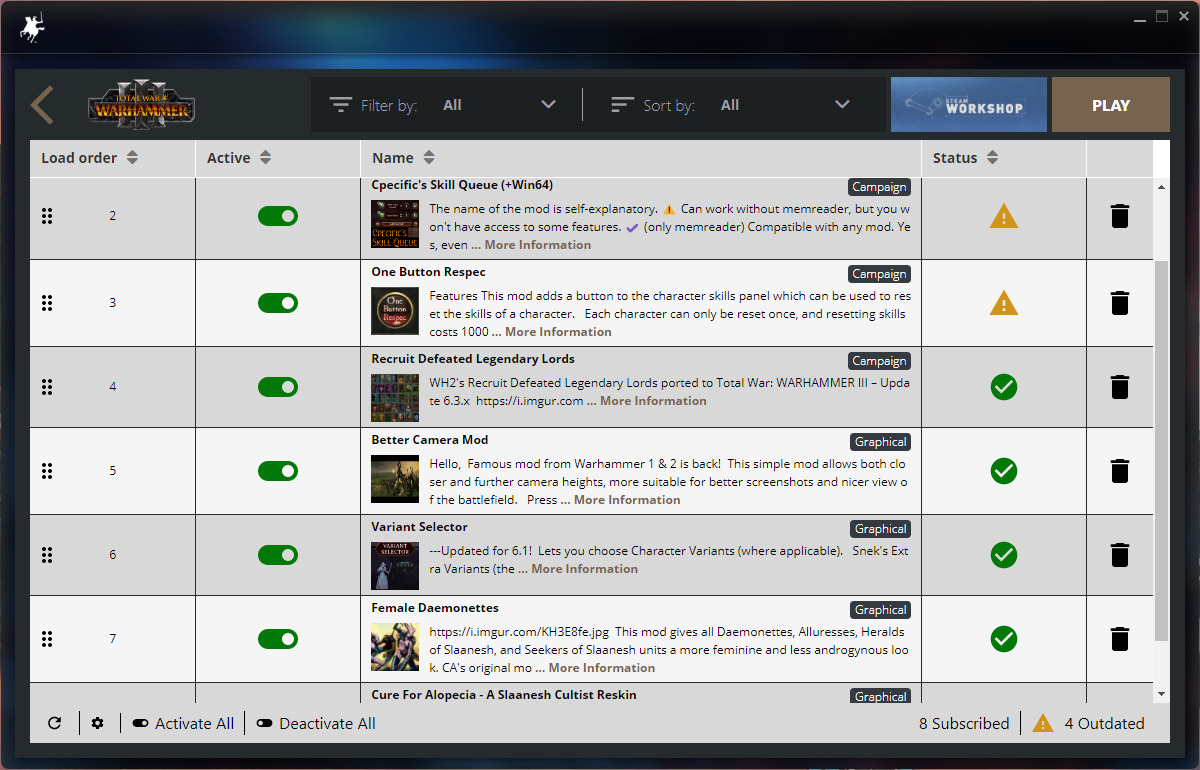Remove Recruit Defeated Legendary Lords with trash icon

pyautogui.click(x=1120, y=387)
